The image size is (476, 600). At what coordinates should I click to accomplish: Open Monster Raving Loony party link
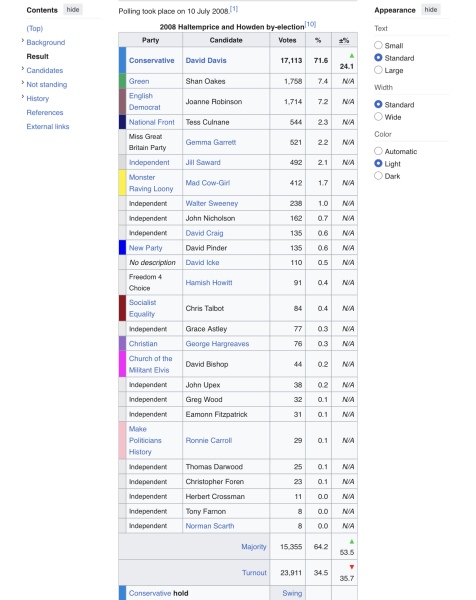click(x=151, y=183)
